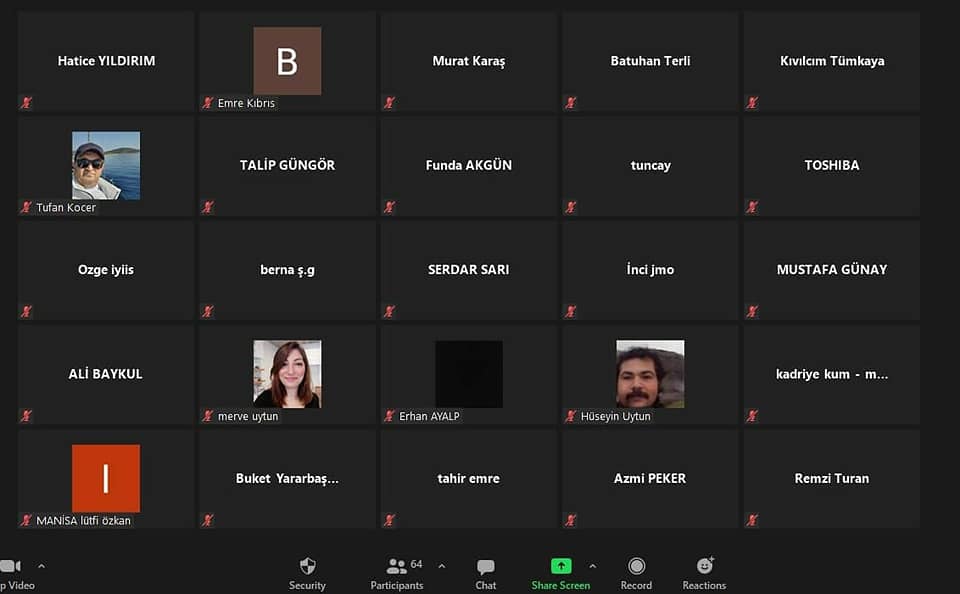The width and height of the screenshot is (960, 594).
Task: Click the muted mic icon on İnci jmo tile
Action: click(571, 312)
